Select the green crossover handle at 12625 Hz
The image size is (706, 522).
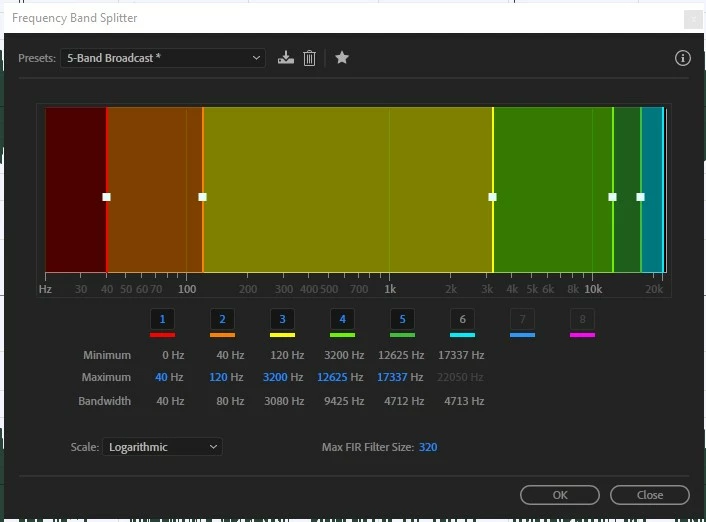click(x=612, y=197)
